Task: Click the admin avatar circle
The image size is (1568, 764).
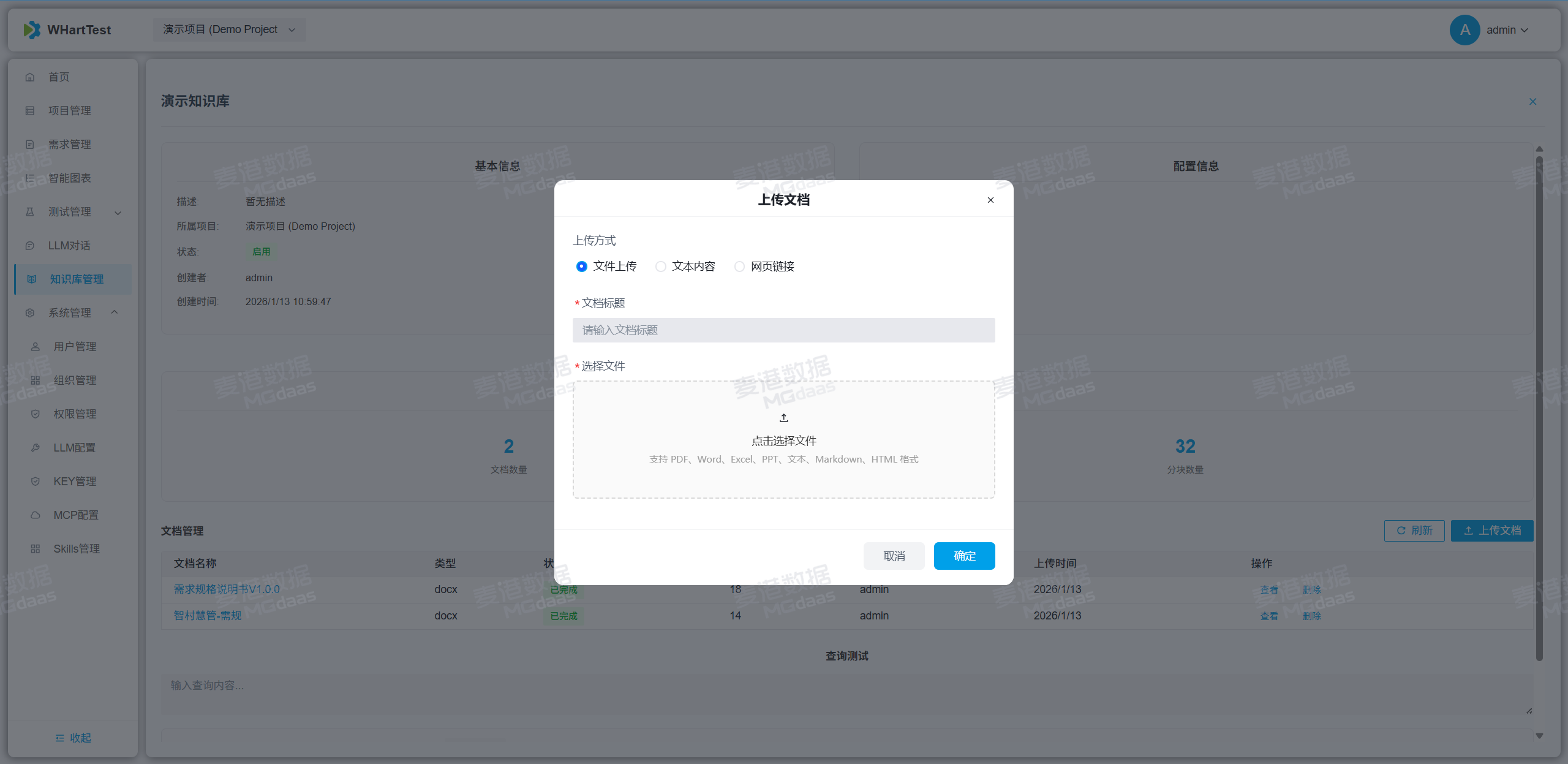Action: [x=1464, y=30]
